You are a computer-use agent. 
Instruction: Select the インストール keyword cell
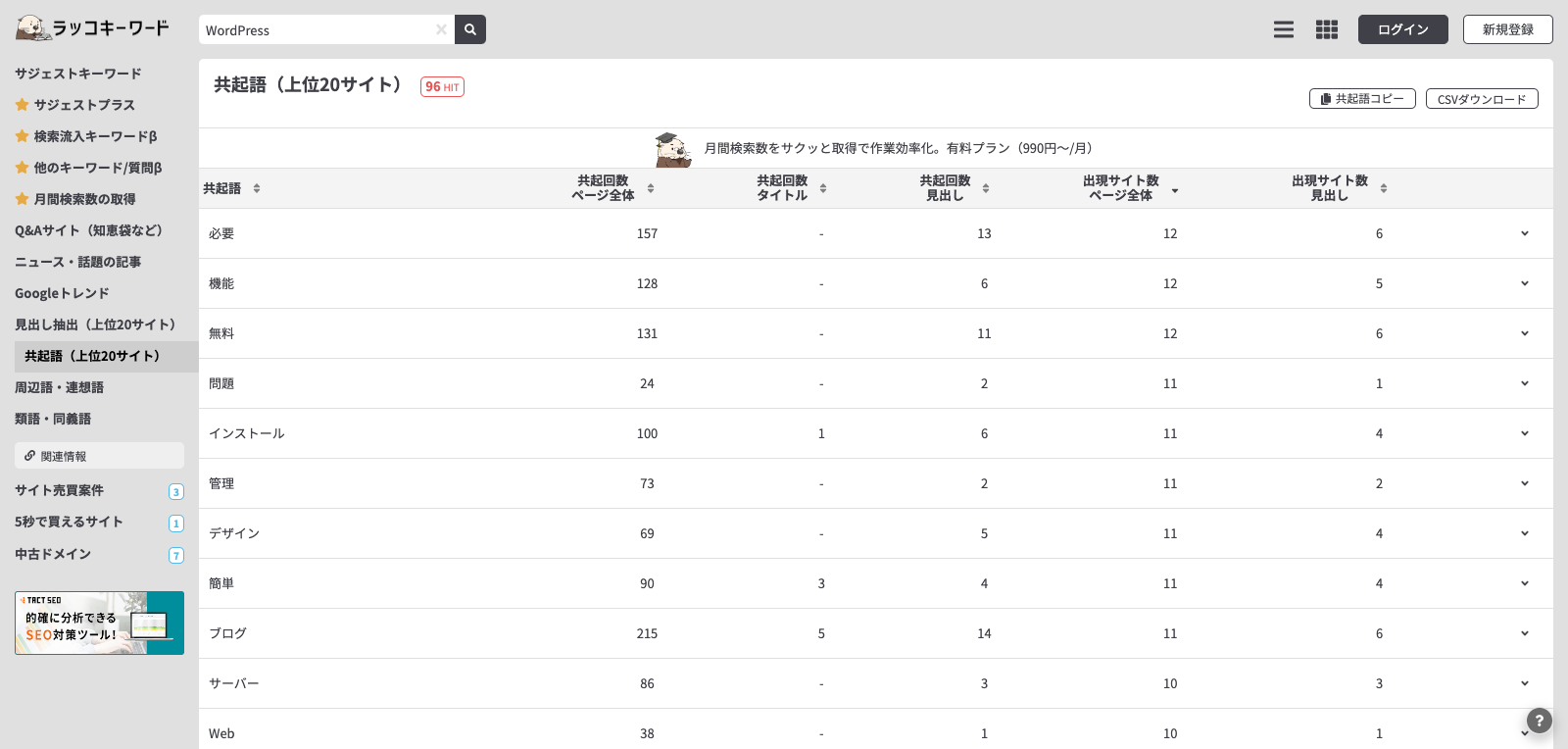247,433
